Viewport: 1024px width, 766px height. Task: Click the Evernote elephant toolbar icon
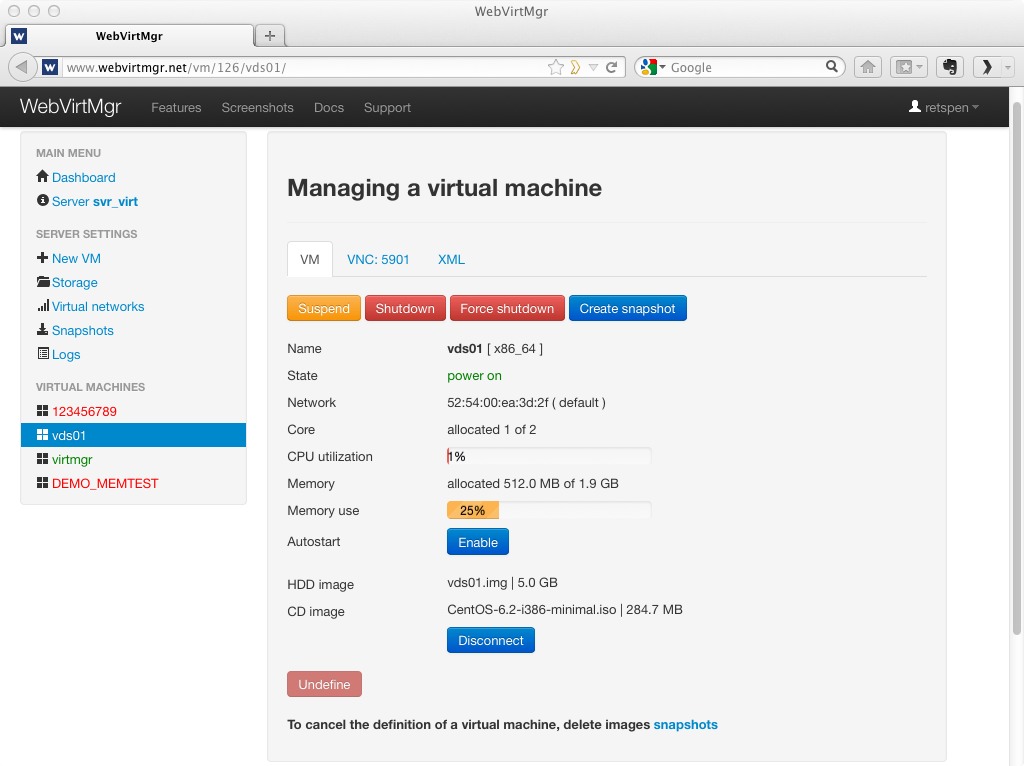pos(950,67)
